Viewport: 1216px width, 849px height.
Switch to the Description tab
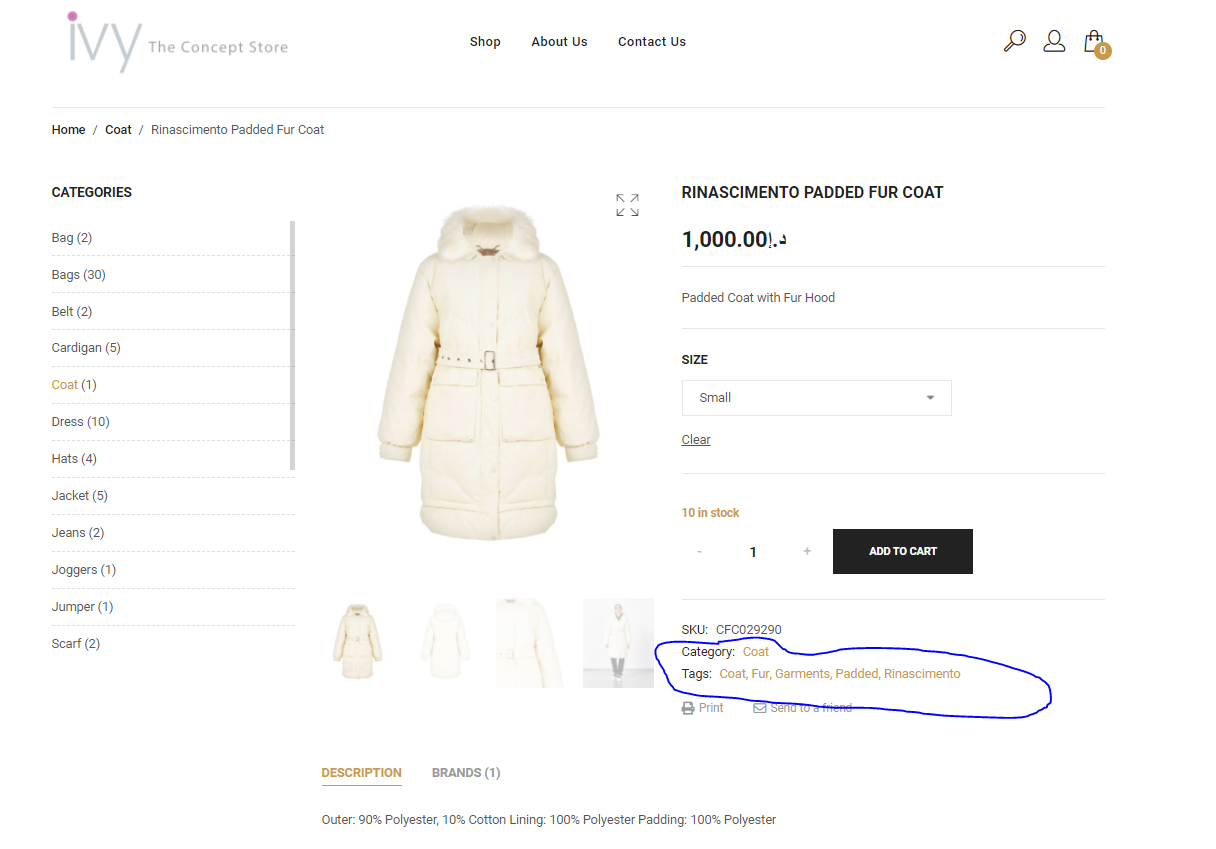coord(361,773)
